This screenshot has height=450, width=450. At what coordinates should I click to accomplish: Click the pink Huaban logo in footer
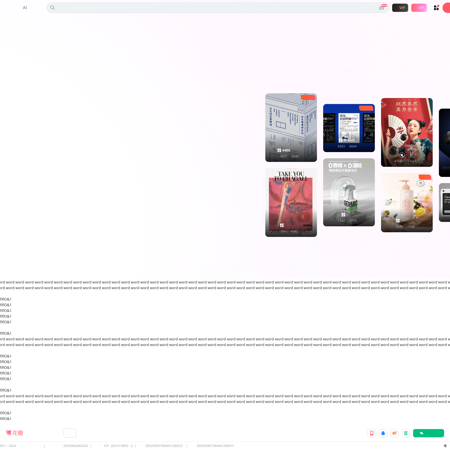click(14, 433)
